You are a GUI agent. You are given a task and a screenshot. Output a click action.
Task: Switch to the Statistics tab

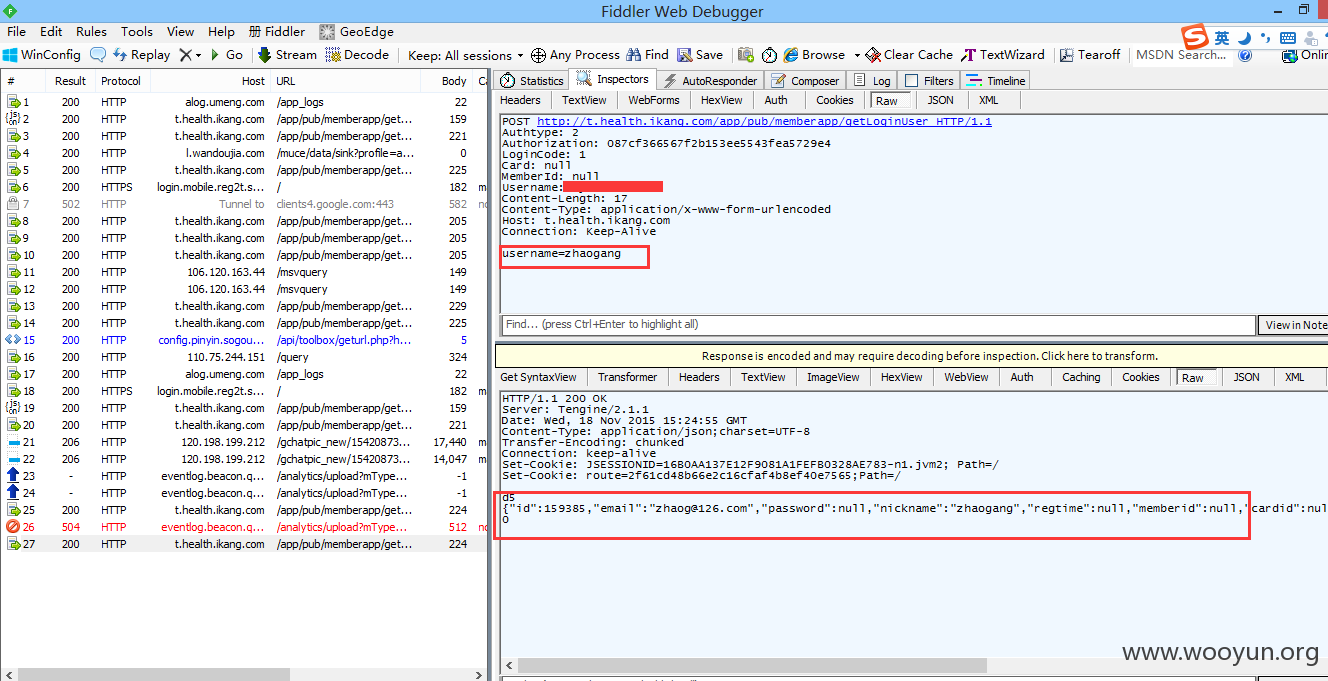click(532, 81)
